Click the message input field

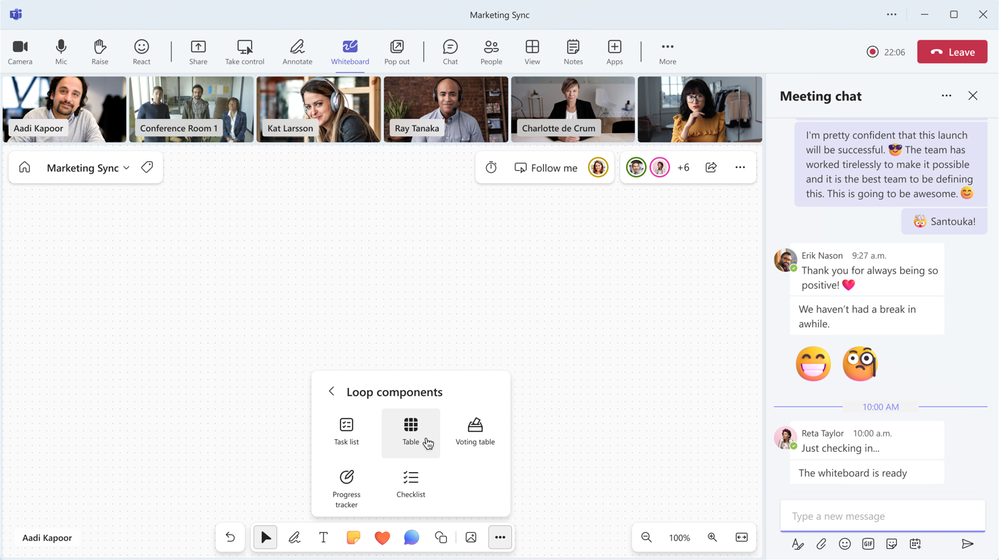(x=882, y=516)
